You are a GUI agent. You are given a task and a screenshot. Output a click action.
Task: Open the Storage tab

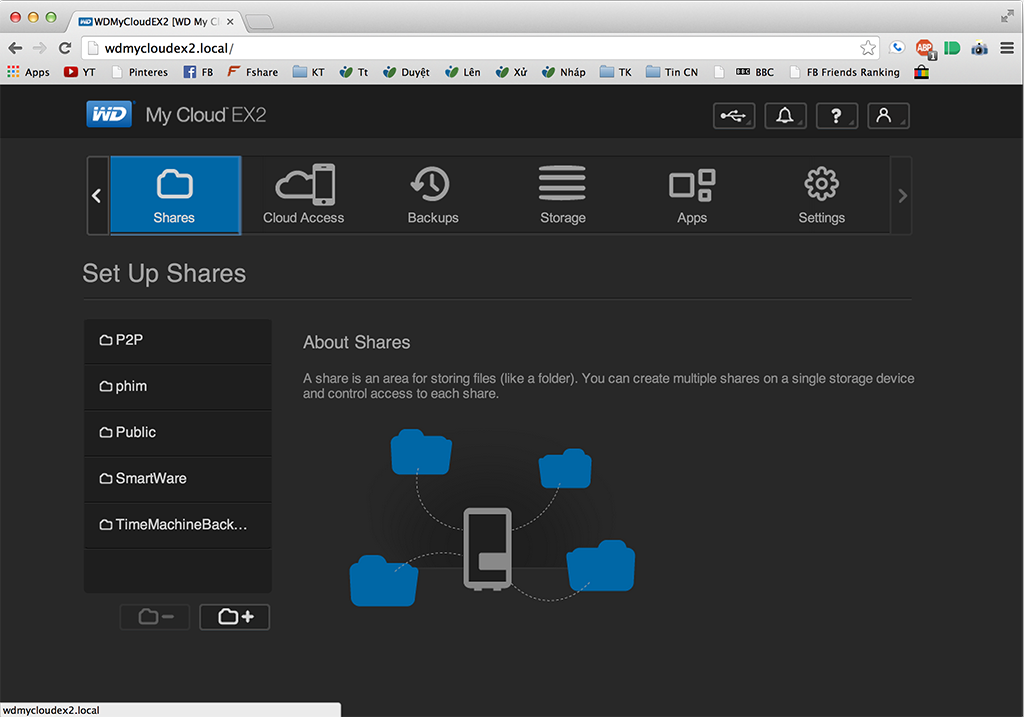[562, 195]
